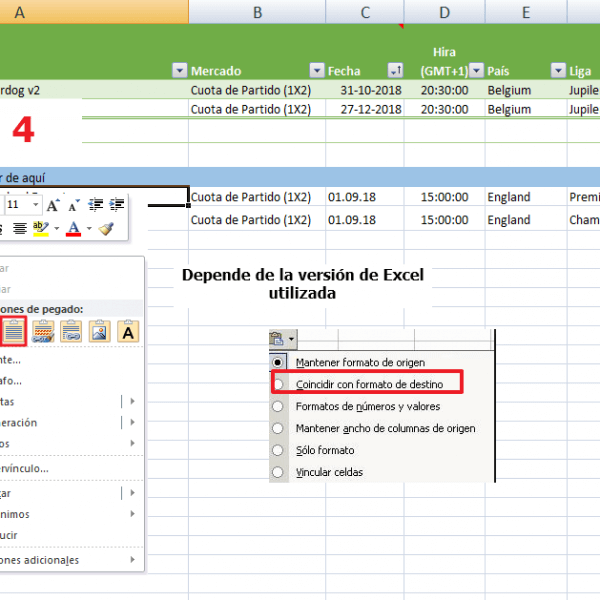
Task: Select column D header
Action: coord(445,12)
